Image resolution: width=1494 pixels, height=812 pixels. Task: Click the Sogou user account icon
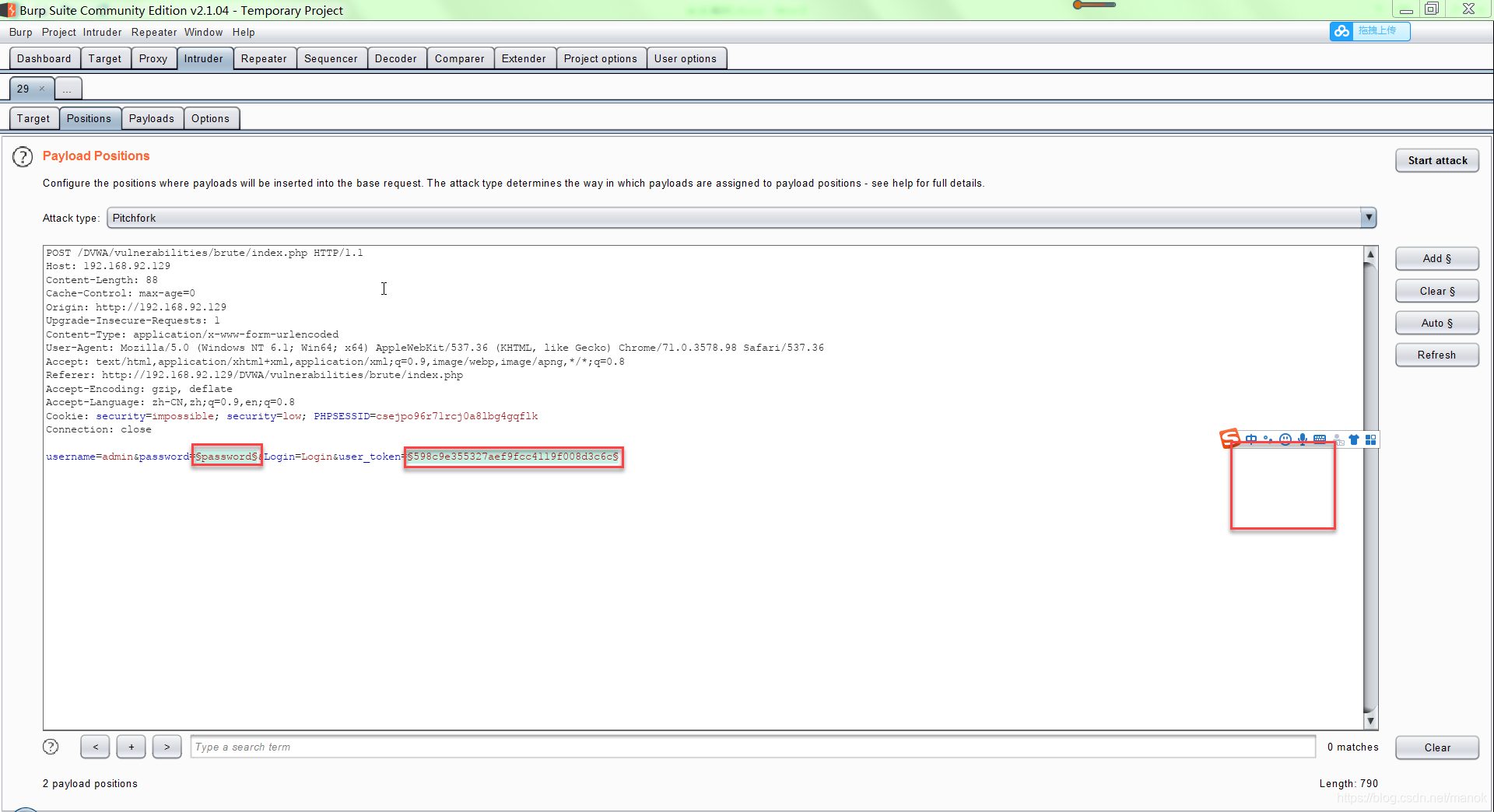pyautogui.click(x=1338, y=439)
